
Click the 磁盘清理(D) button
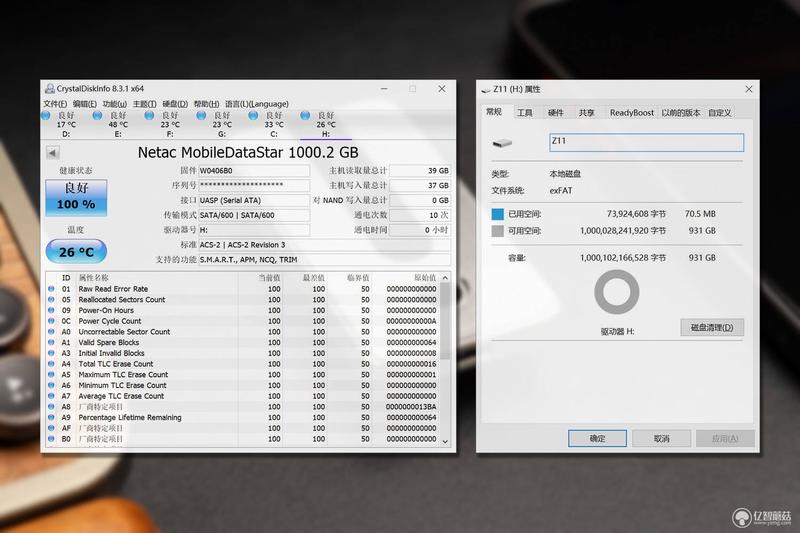(712, 327)
